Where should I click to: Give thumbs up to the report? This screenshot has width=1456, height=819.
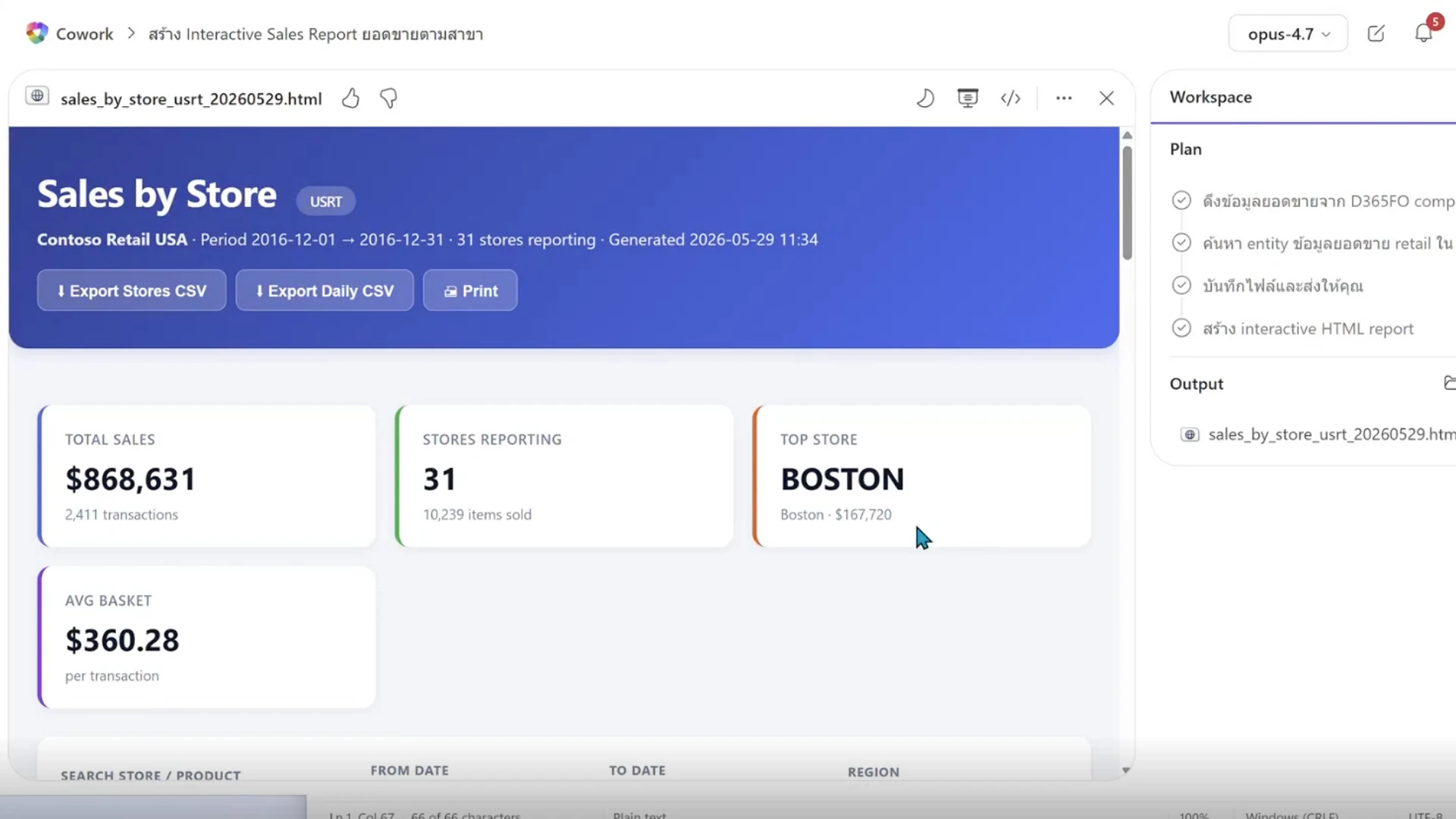click(x=350, y=99)
